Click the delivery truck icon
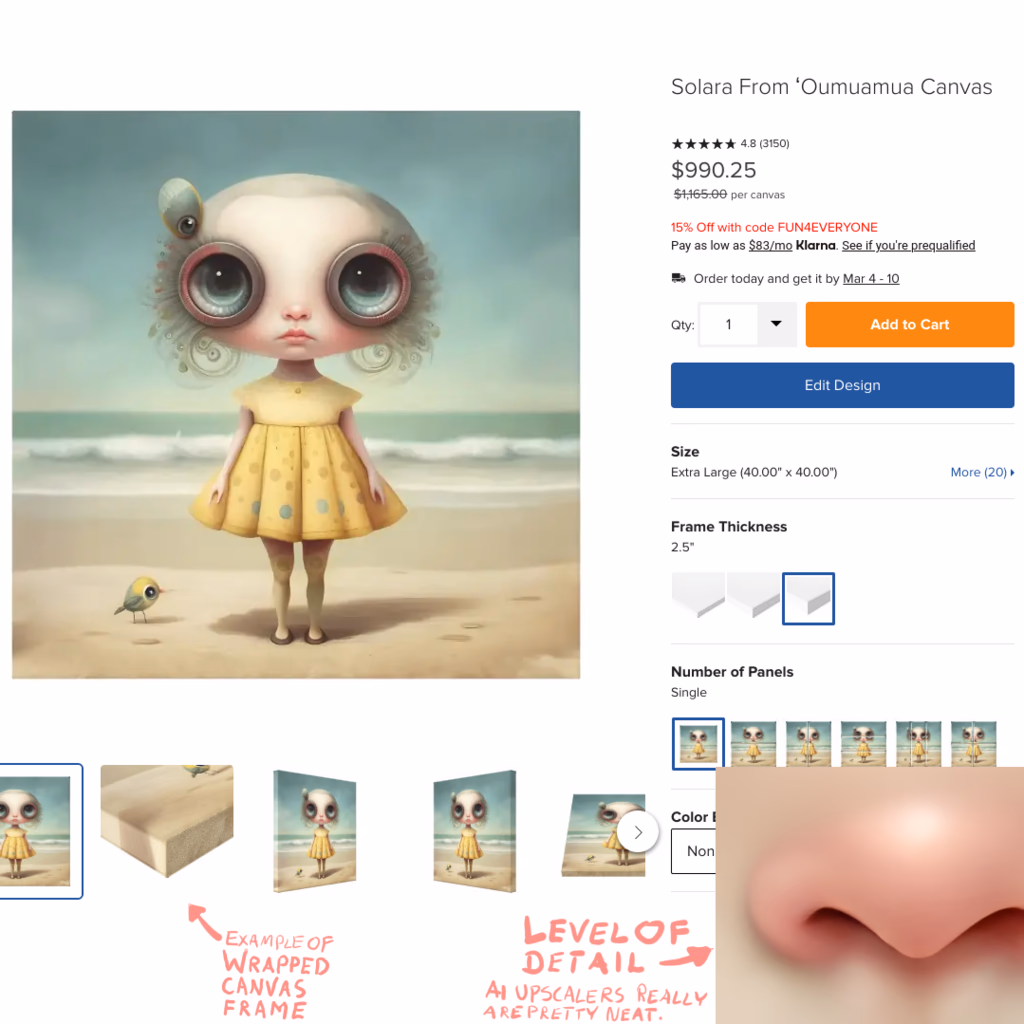1024x1024 pixels. click(x=678, y=278)
